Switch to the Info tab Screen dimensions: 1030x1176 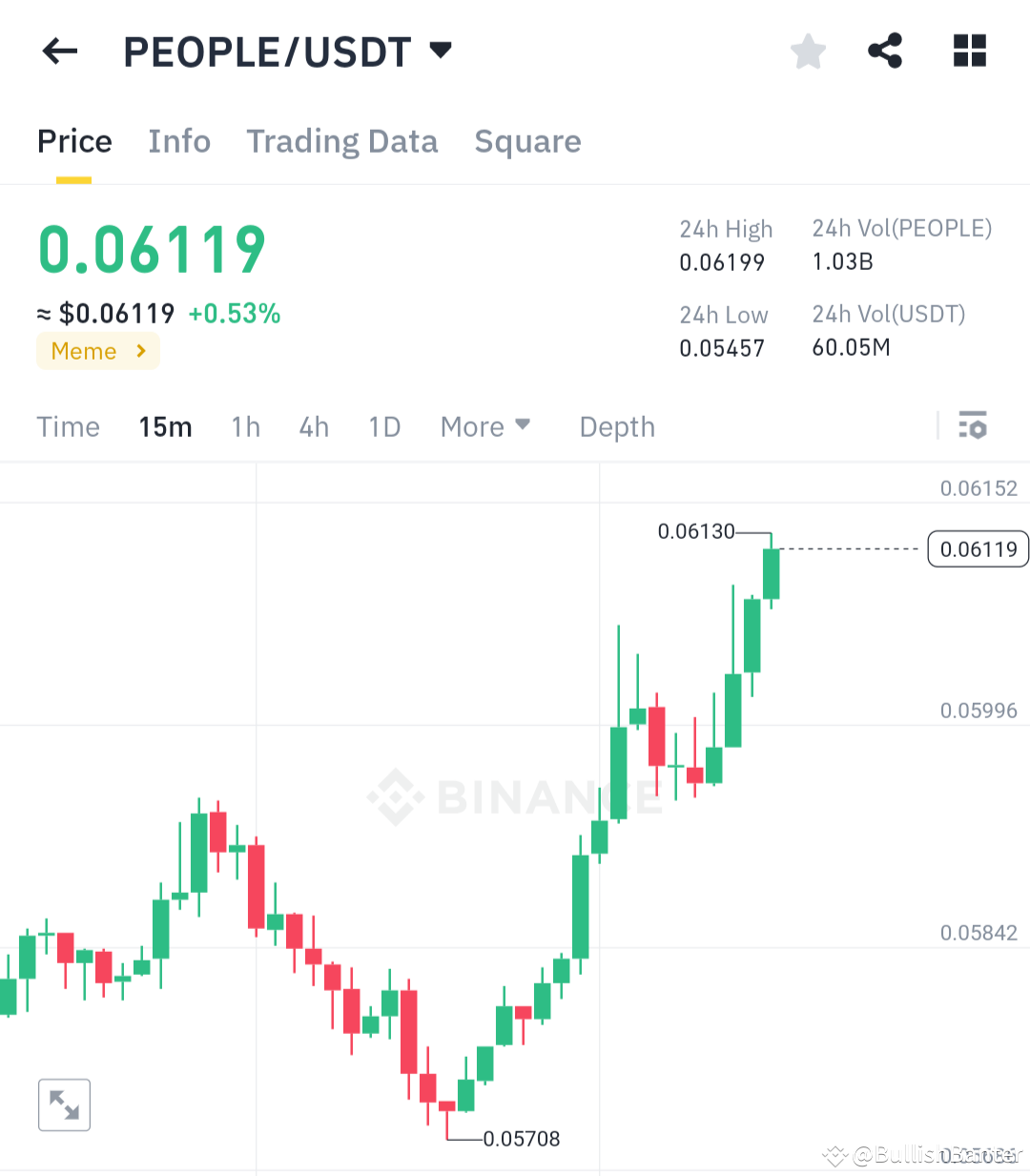point(179,140)
